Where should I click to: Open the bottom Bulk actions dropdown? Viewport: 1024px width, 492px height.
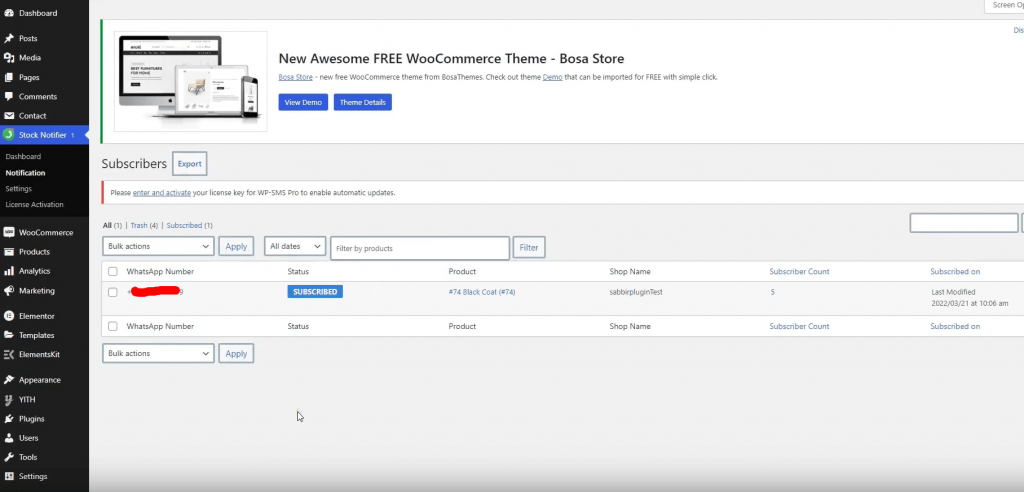pos(159,353)
